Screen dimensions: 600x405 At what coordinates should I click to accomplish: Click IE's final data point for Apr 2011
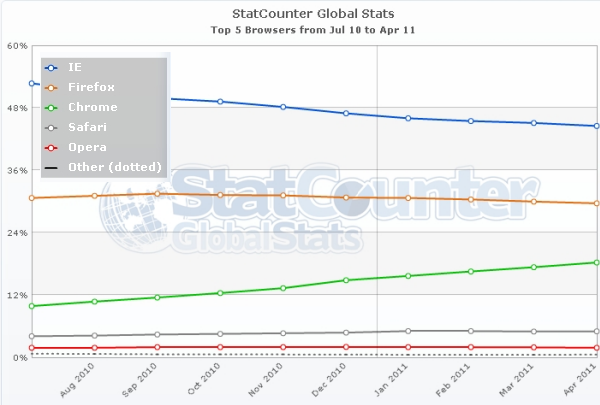(x=597, y=126)
